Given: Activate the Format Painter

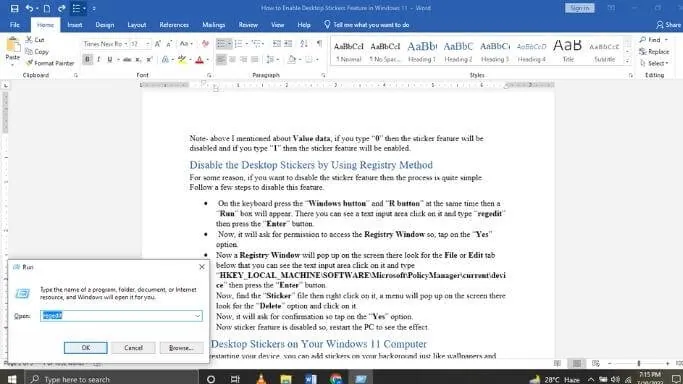Looking at the screenshot, I should coord(50,63).
